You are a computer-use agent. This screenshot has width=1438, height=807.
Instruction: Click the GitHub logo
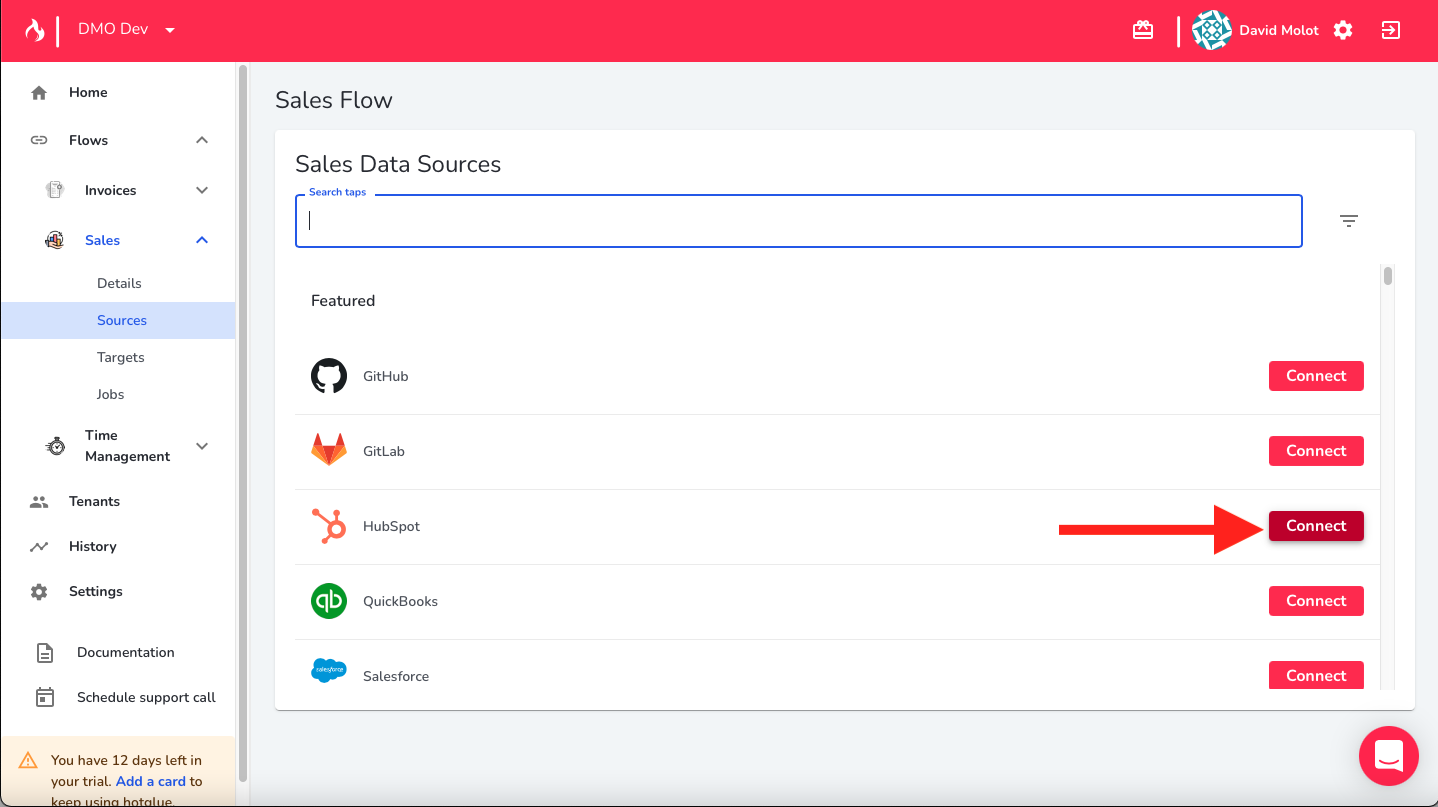click(329, 376)
